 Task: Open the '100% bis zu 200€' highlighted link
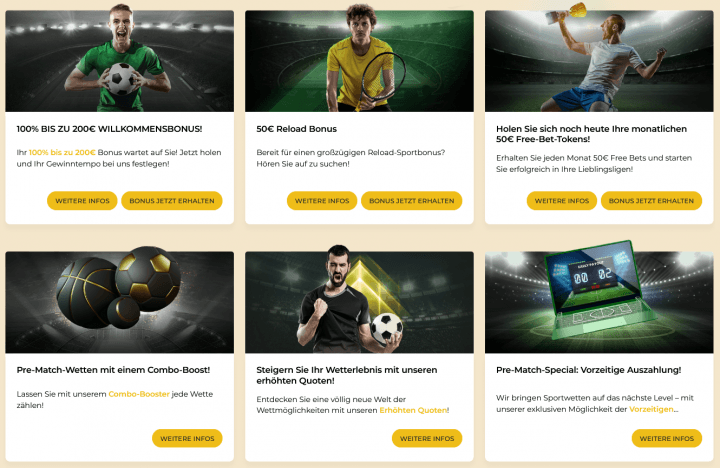click(62, 152)
